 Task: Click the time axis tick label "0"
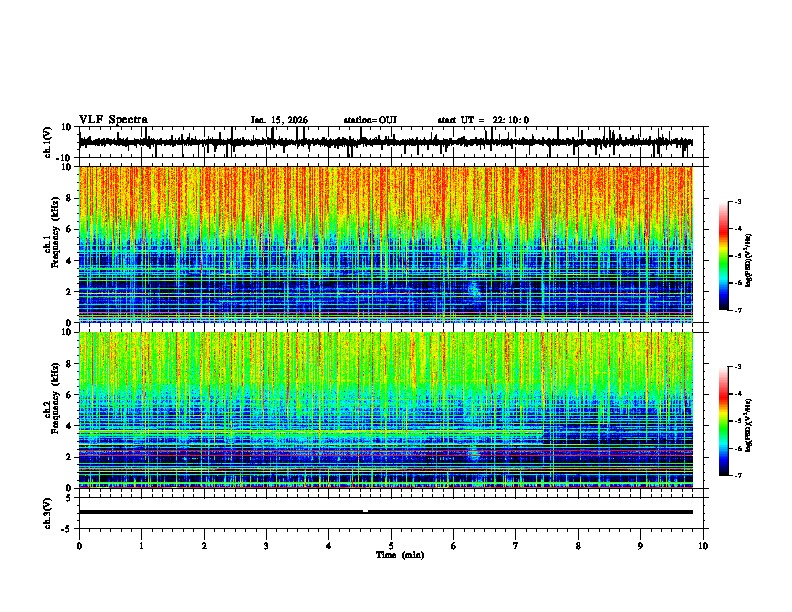(79, 546)
